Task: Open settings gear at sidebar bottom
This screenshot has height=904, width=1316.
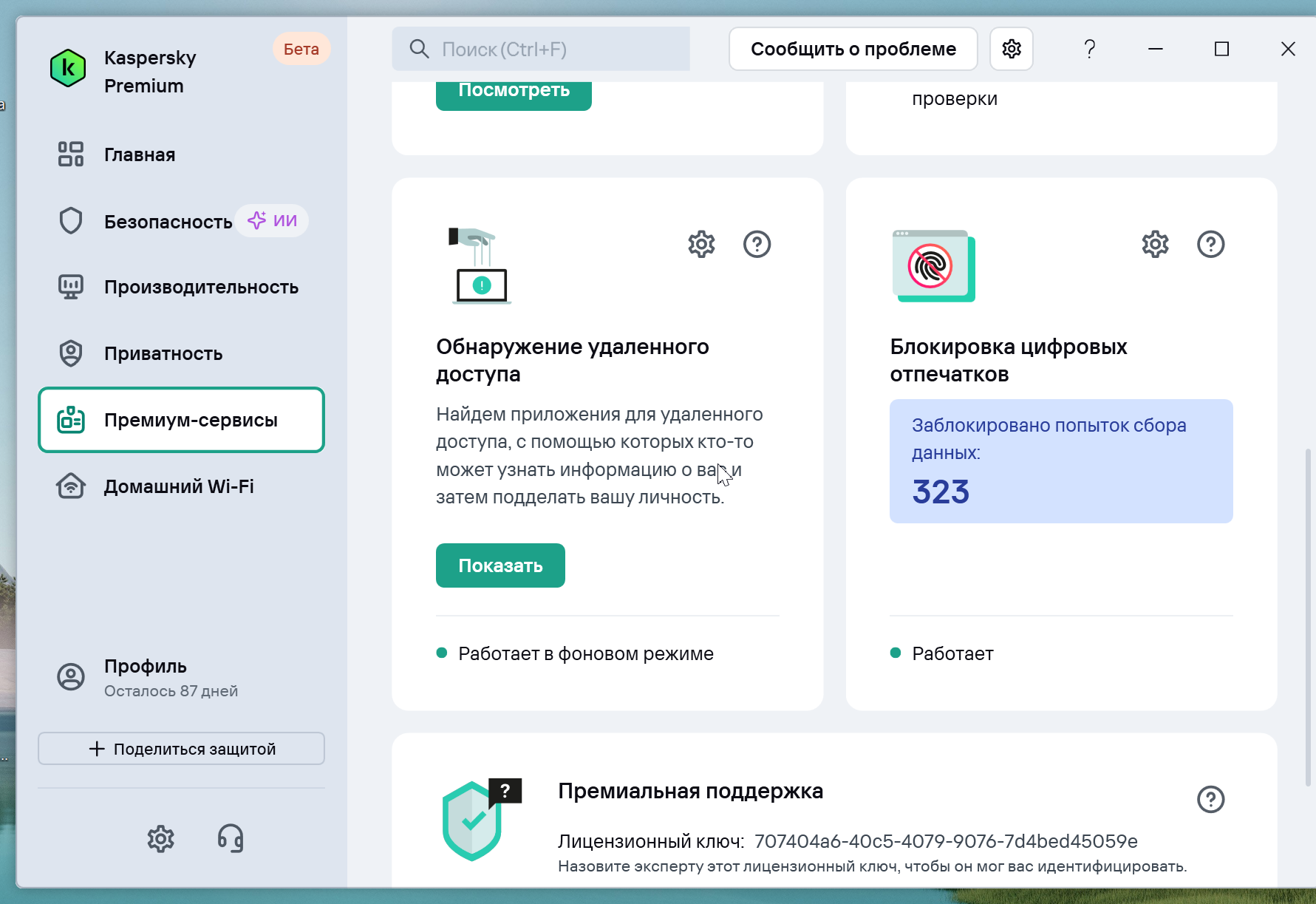Action: pos(160,838)
